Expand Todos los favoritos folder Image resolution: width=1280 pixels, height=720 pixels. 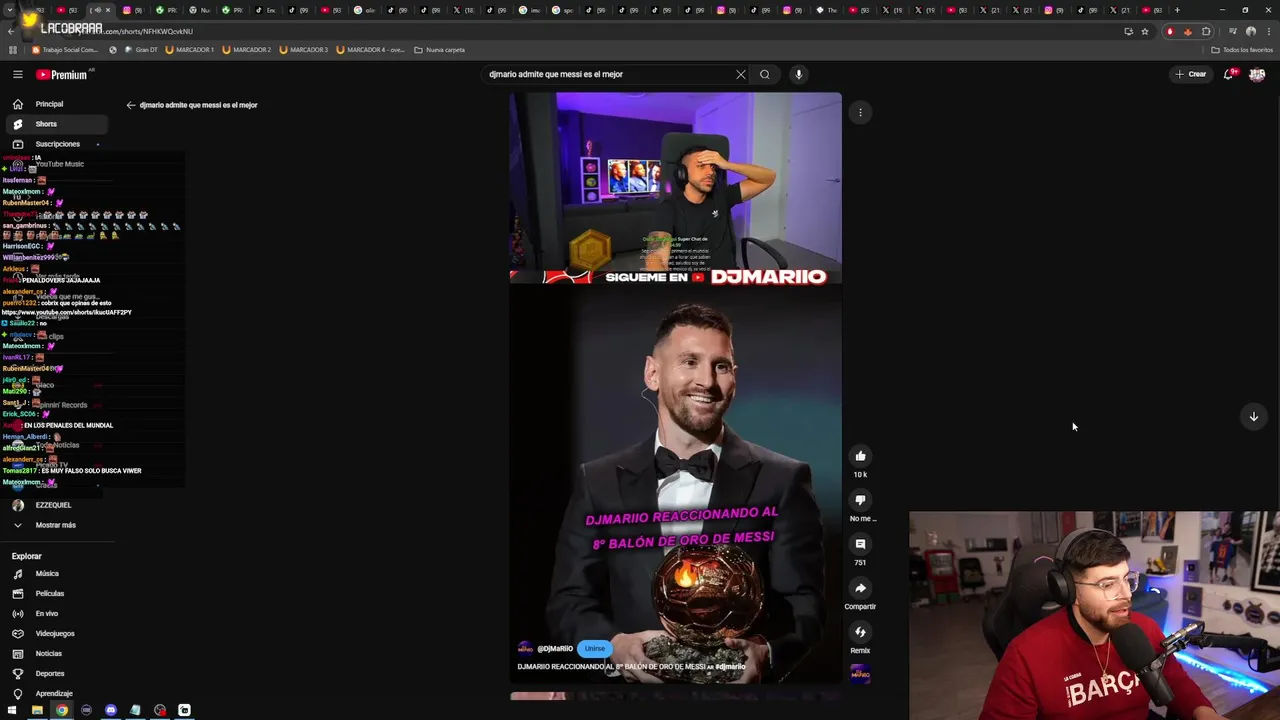click(1241, 50)
